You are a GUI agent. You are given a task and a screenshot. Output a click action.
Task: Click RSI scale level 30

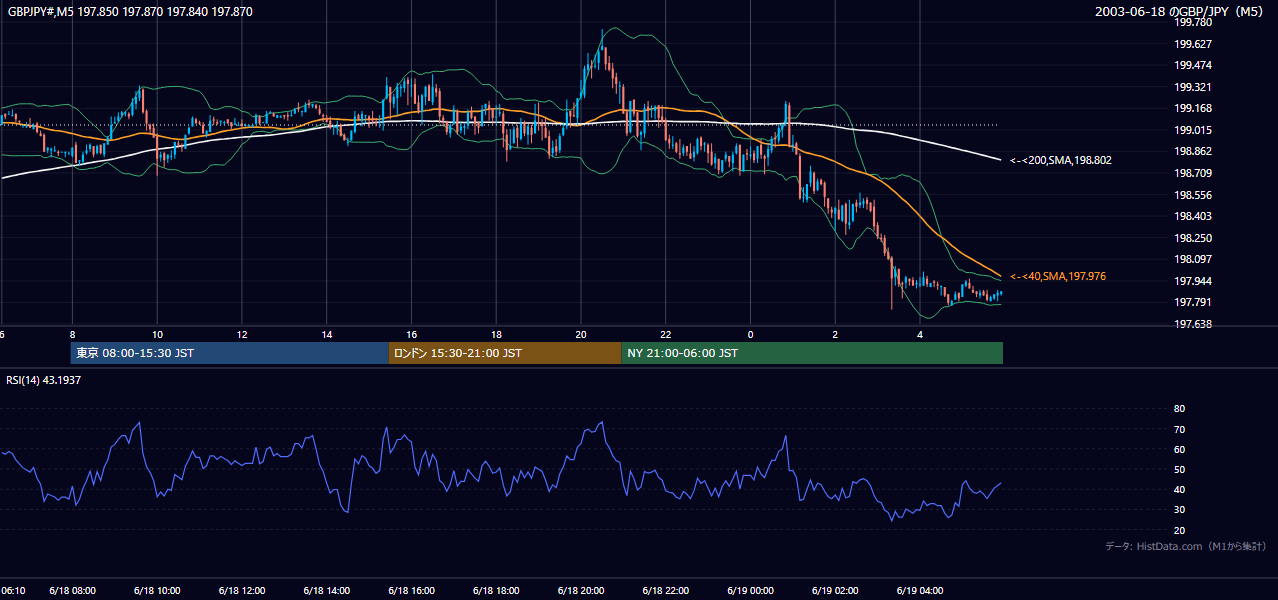point(1179,510)
